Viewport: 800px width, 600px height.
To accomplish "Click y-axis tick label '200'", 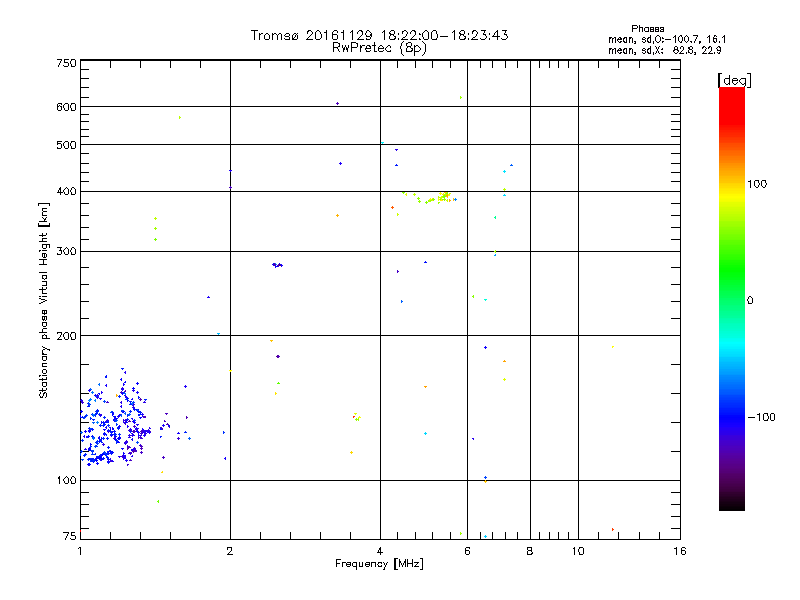I will point(67,336).
